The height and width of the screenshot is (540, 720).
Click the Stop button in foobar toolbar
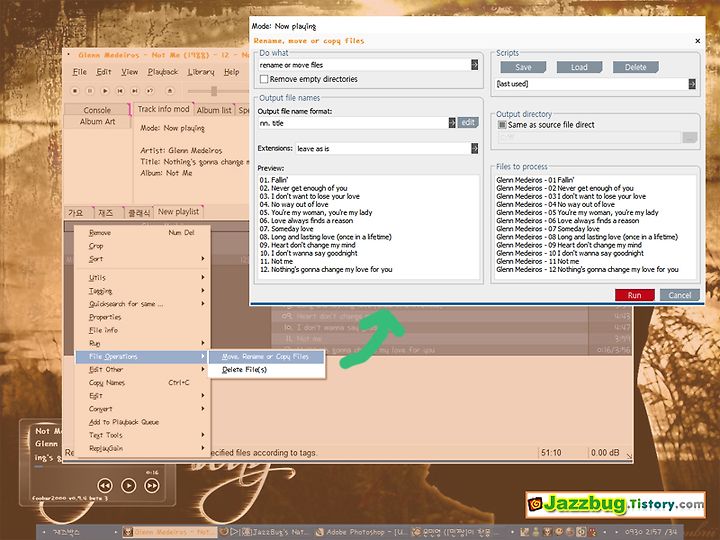pyautogui.click(x=75, y=91)
